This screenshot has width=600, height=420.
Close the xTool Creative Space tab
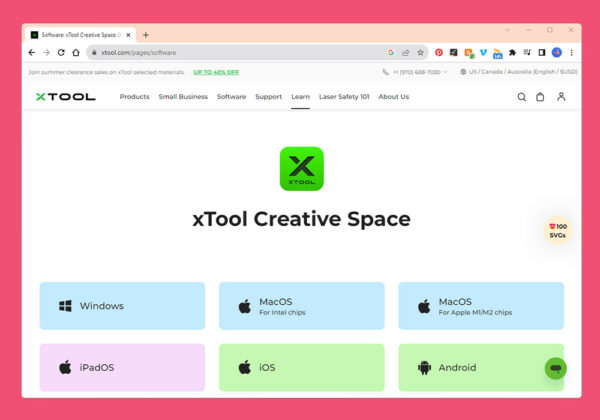[x=129, y=35]
